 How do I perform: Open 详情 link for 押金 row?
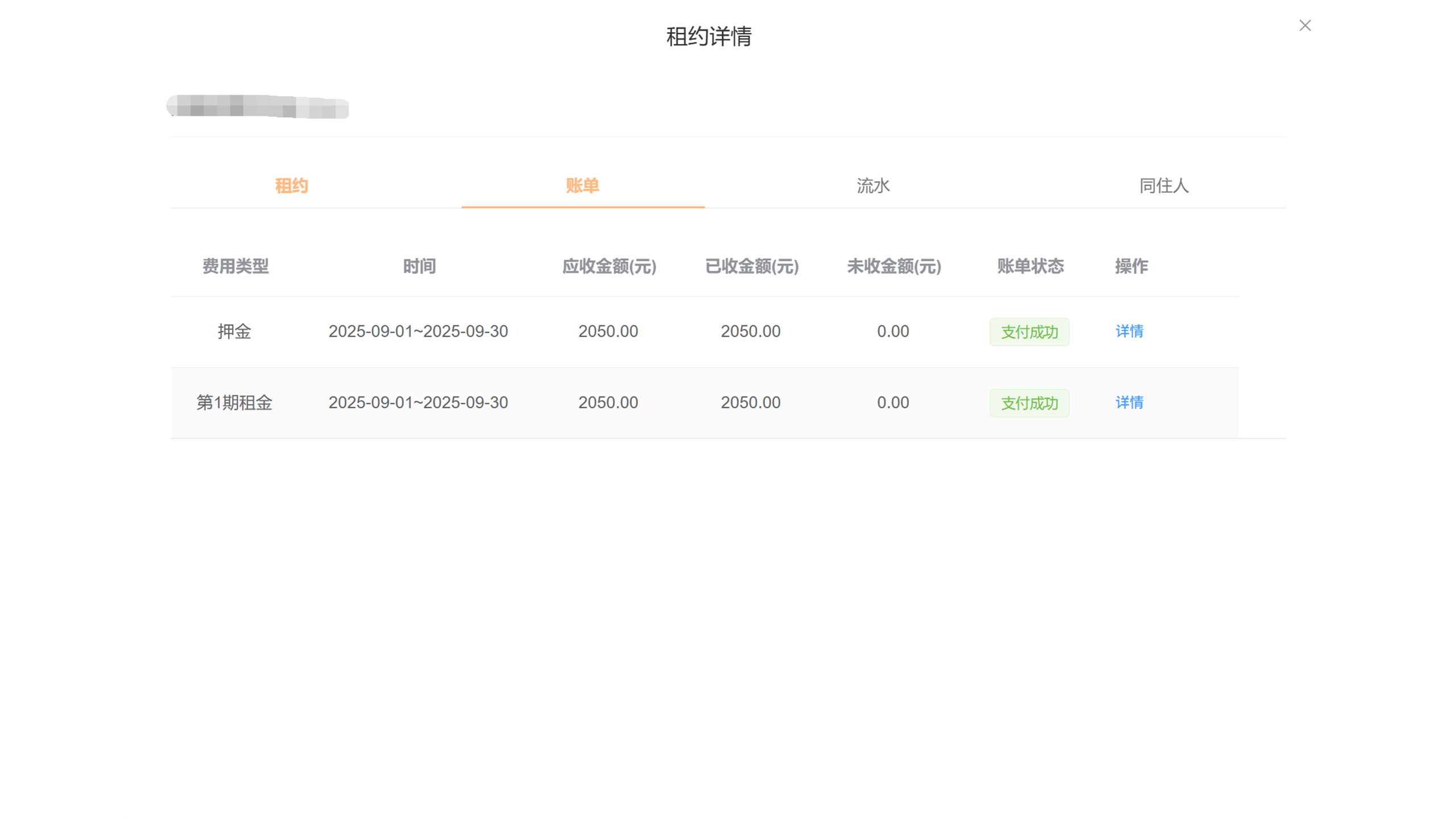(1129, 331)
